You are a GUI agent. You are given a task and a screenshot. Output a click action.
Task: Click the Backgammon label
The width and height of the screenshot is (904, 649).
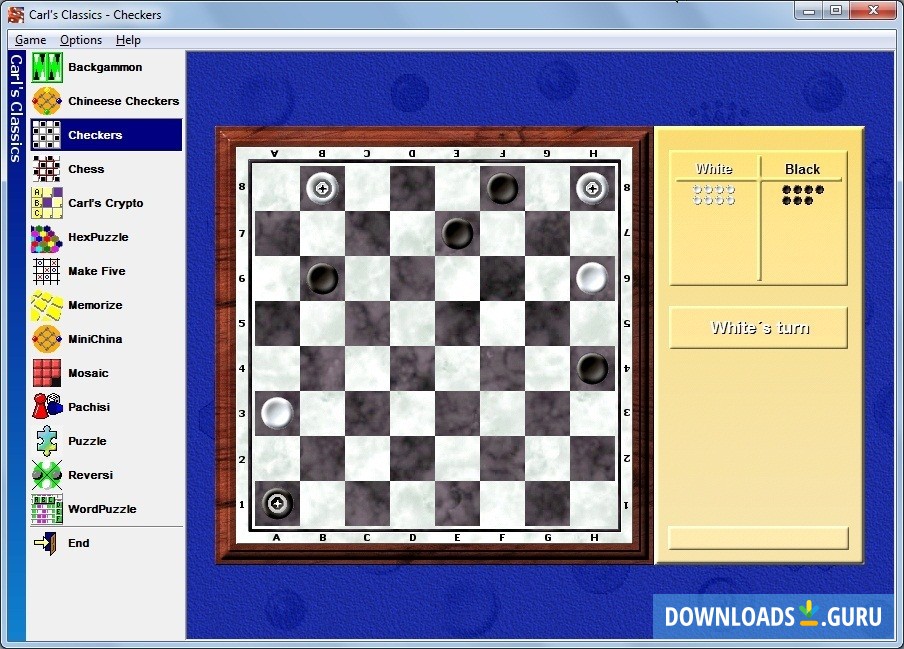105,67
